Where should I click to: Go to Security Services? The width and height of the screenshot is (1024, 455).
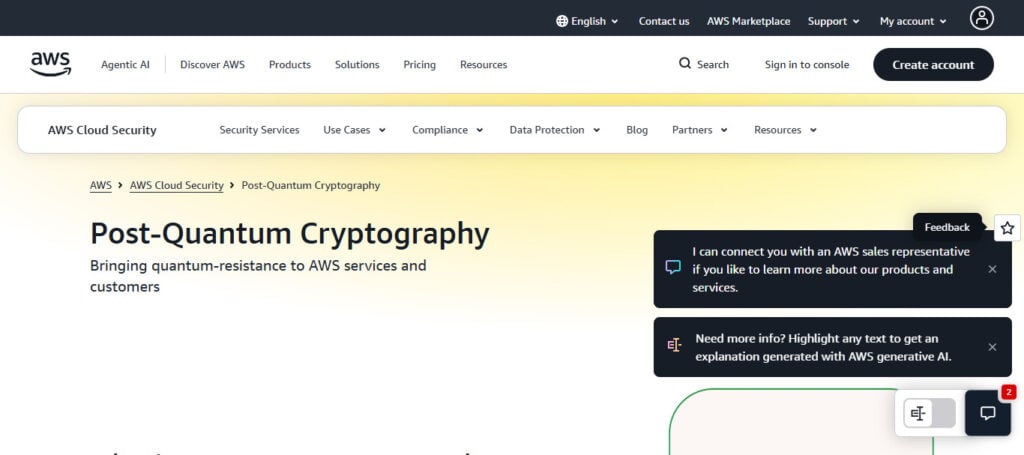click(x=259, y=130)
